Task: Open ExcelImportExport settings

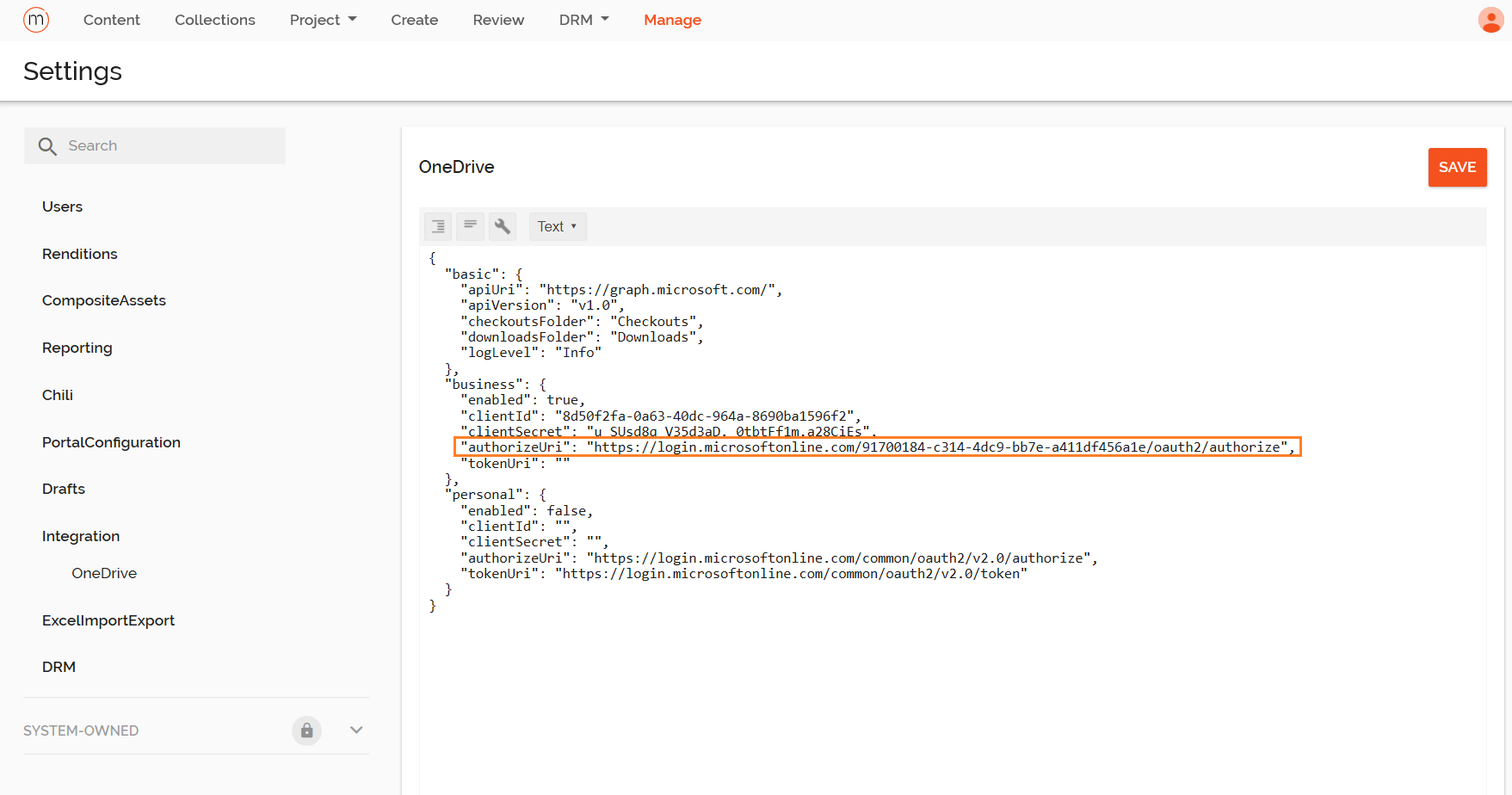Action: (x=108, y=620)
